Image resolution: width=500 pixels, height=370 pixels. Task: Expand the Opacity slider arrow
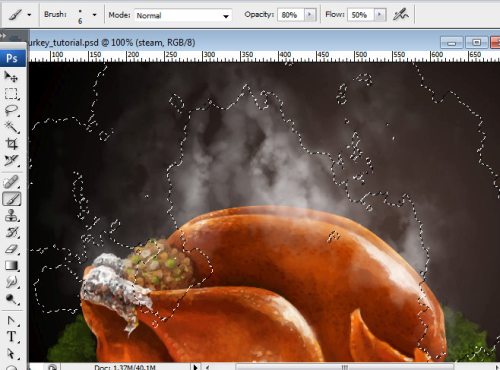click(x=310, y=15)
